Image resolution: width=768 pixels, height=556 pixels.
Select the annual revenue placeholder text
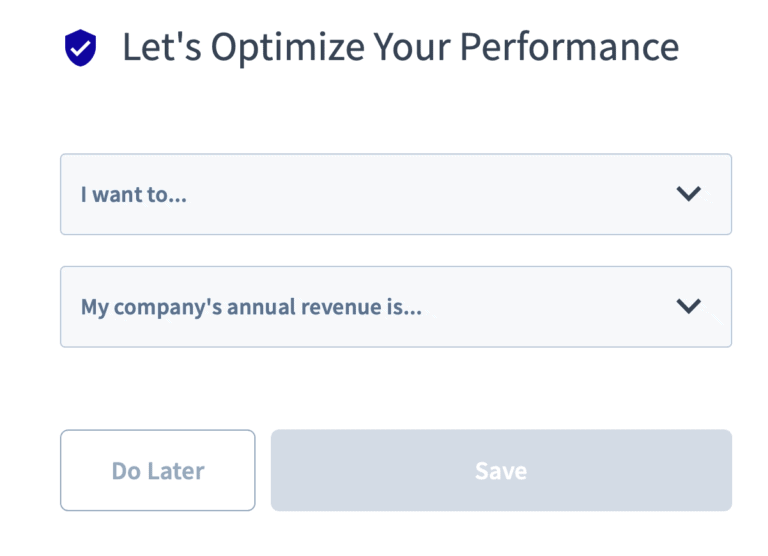251,308
